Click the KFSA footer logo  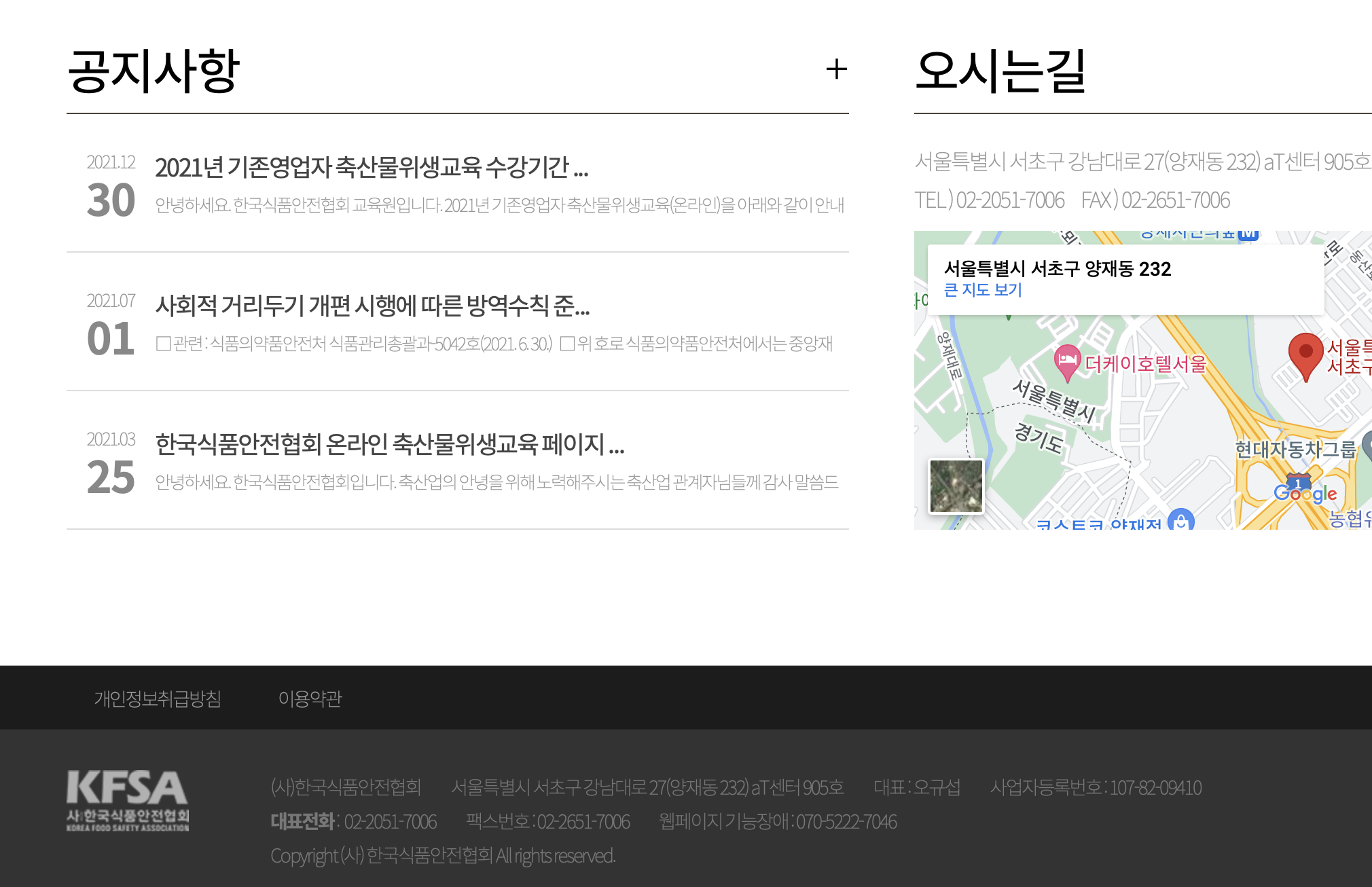pyautogui.click(x=127, y=800)
